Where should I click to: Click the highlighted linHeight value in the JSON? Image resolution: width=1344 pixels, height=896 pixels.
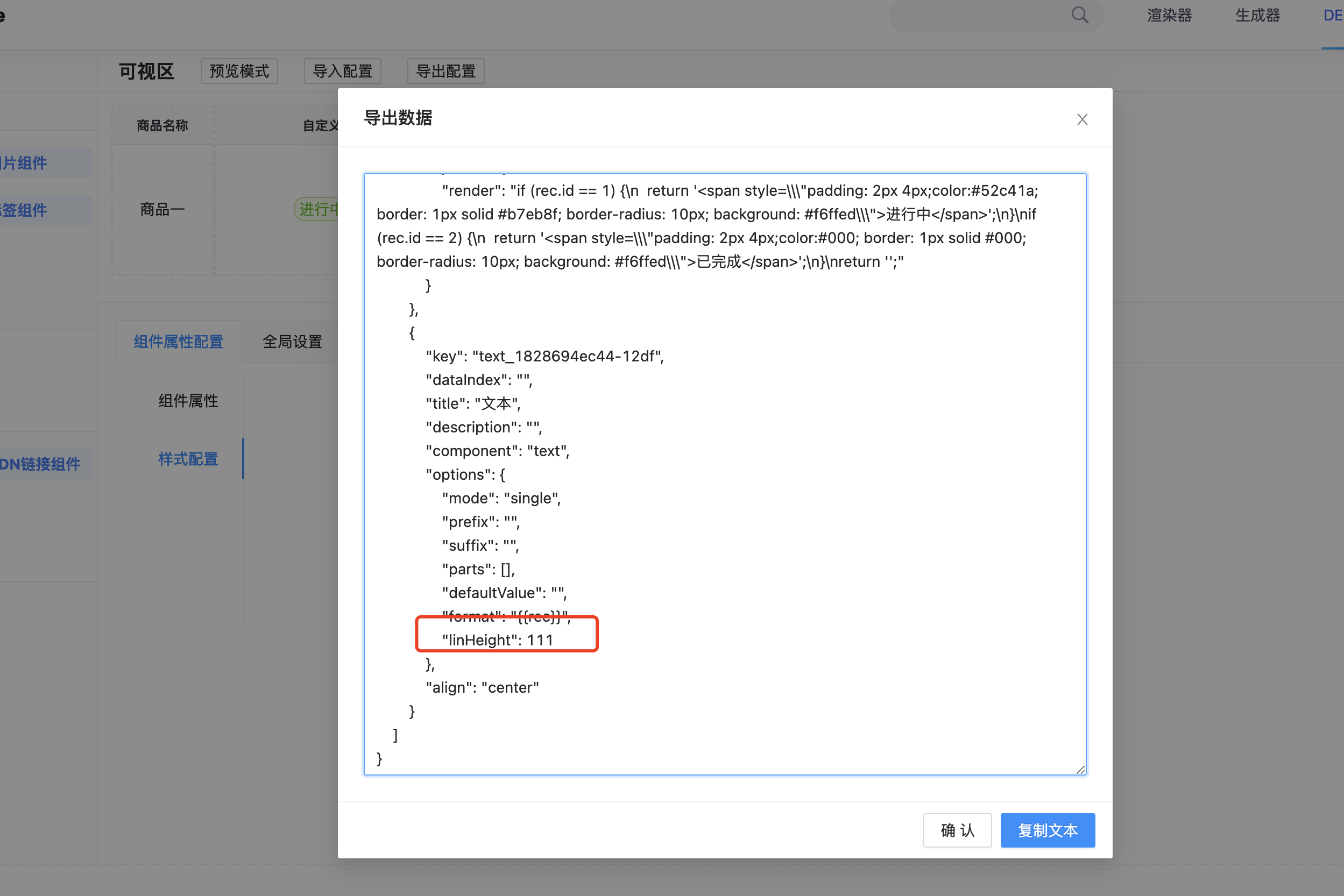[x=506, y=639]
